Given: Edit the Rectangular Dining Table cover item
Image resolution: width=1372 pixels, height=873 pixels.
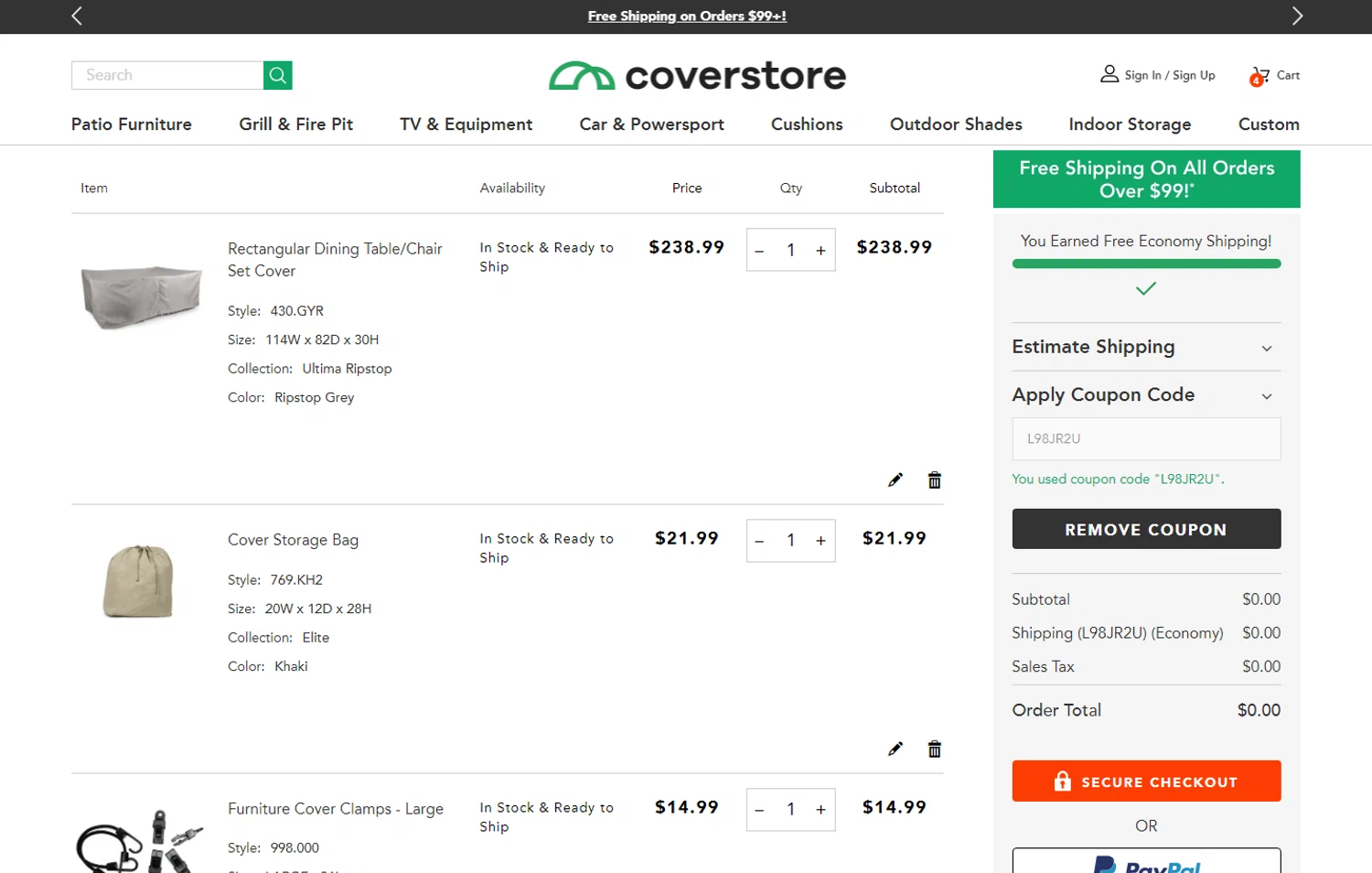Looking at the screenshot, I should coord(895,480).
